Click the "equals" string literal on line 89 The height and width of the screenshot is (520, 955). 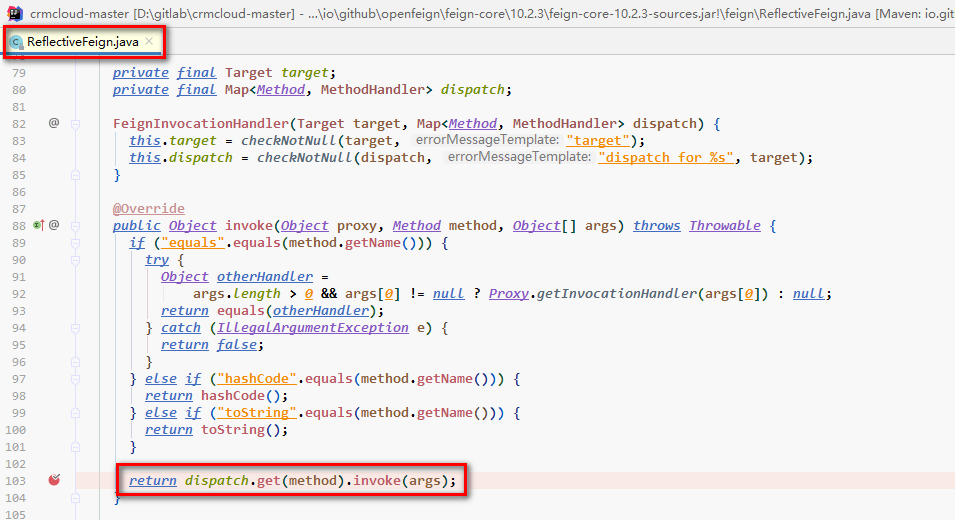coord(193,242)
